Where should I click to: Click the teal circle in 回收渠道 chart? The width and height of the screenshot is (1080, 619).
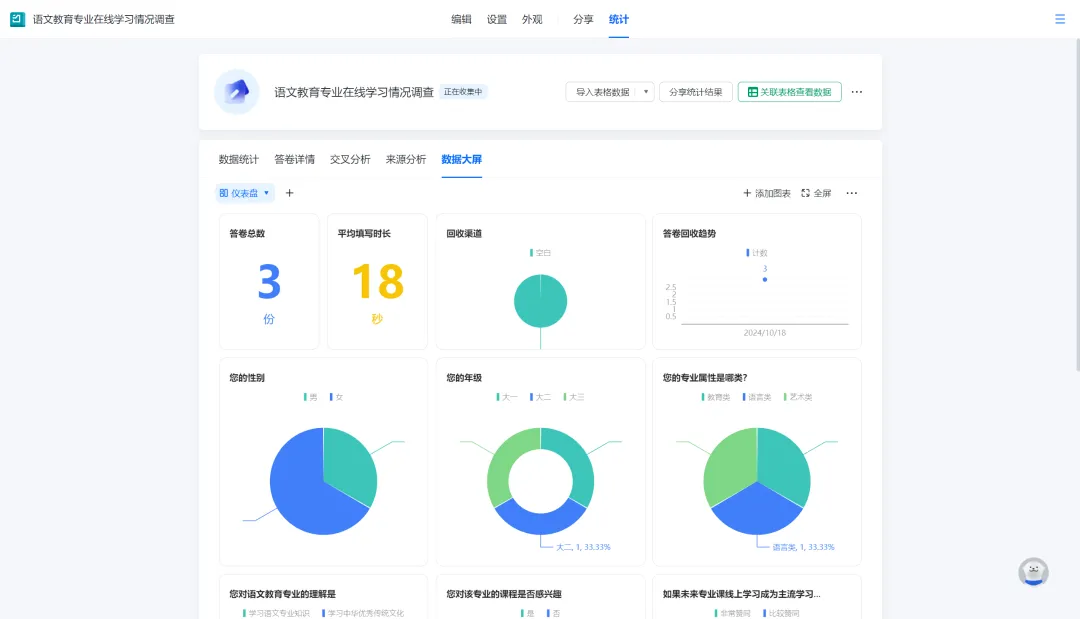click(541, 301)
